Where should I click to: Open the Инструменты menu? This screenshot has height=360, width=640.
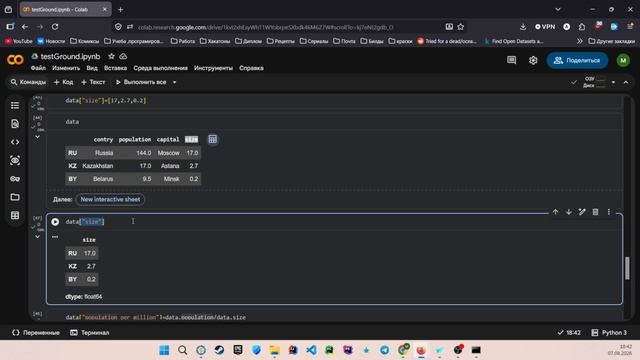point(213,68)
